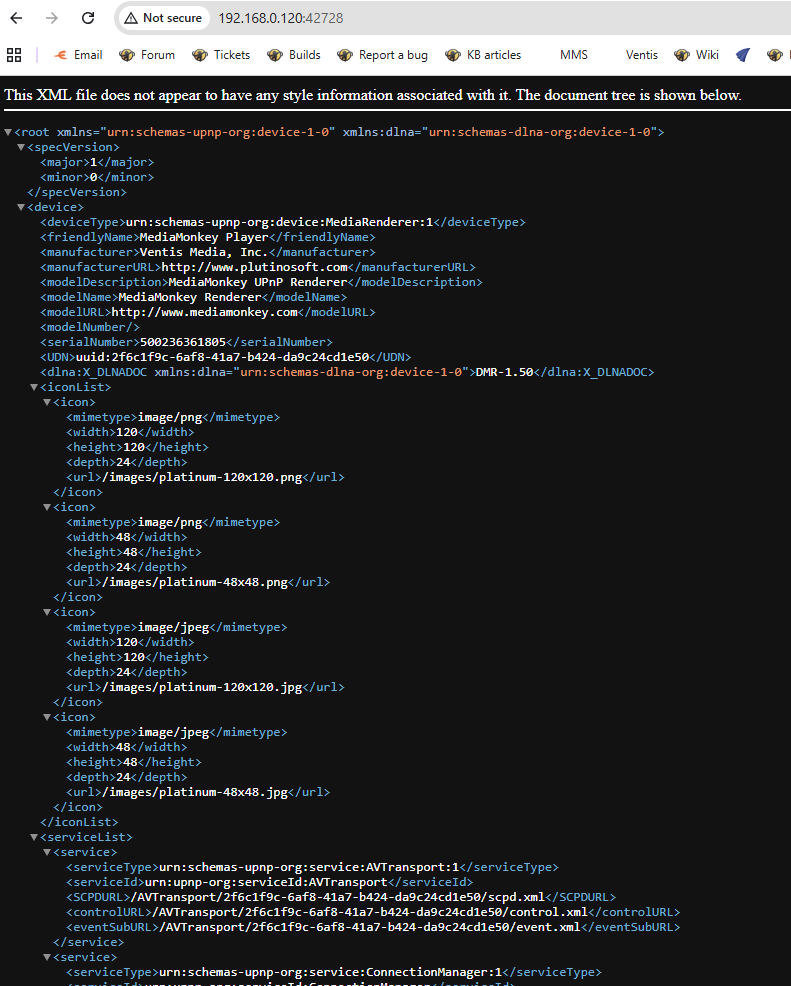Collapse the serviceList node
This screenshot has width=791, height=986.
click(x=34, y=837)
